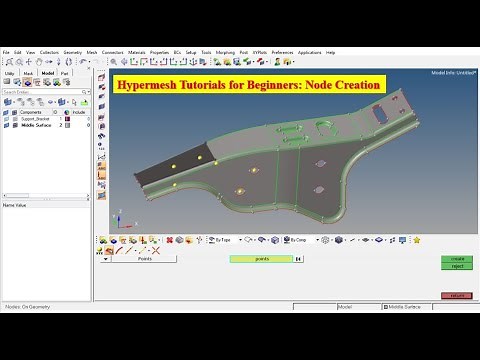
Task: Switch to the Mask tab
Action: point(28,73)
